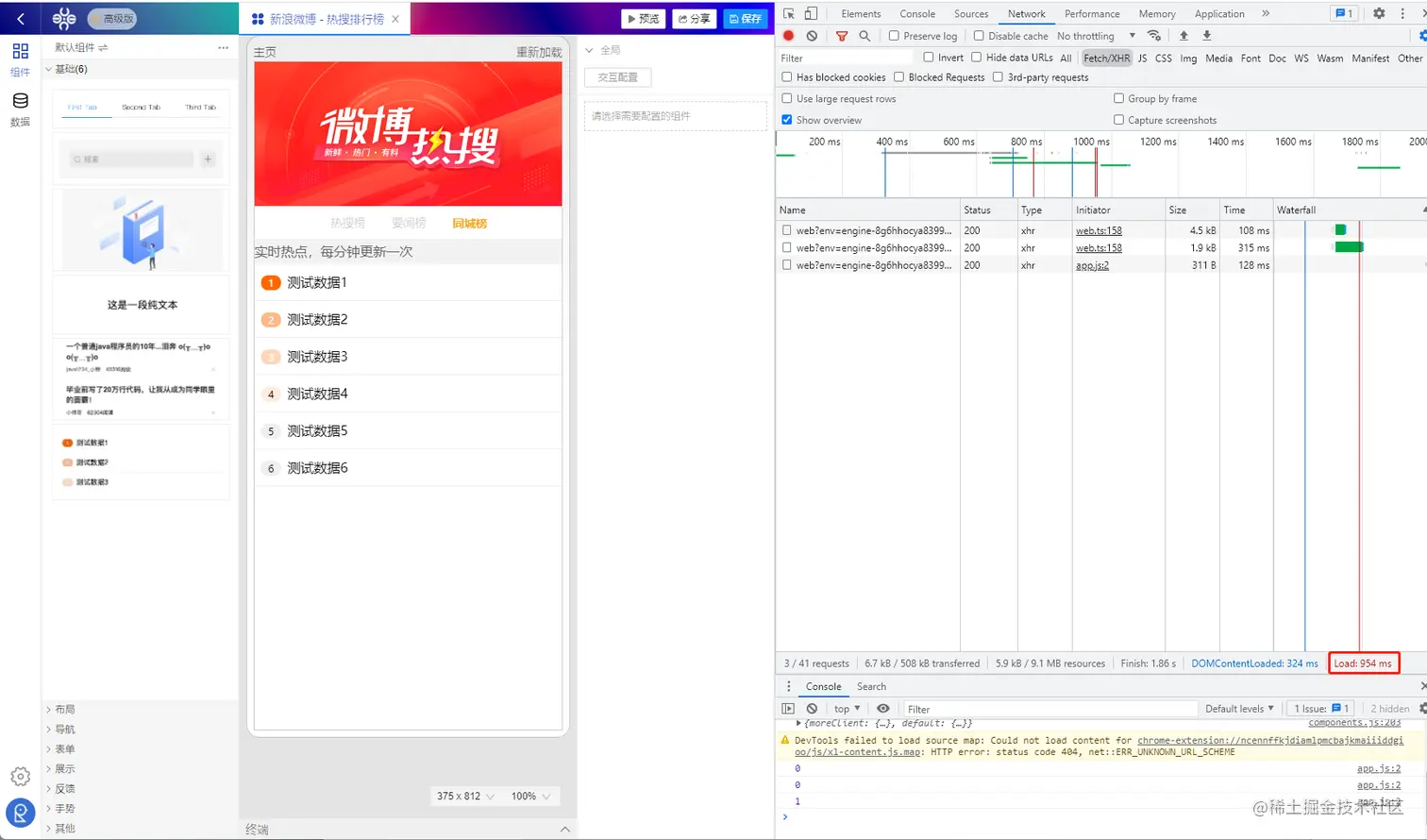Select the DevTools inspect element icon
The height and width of the screenshot is (840, 1427).
click(x=789, y=13)
